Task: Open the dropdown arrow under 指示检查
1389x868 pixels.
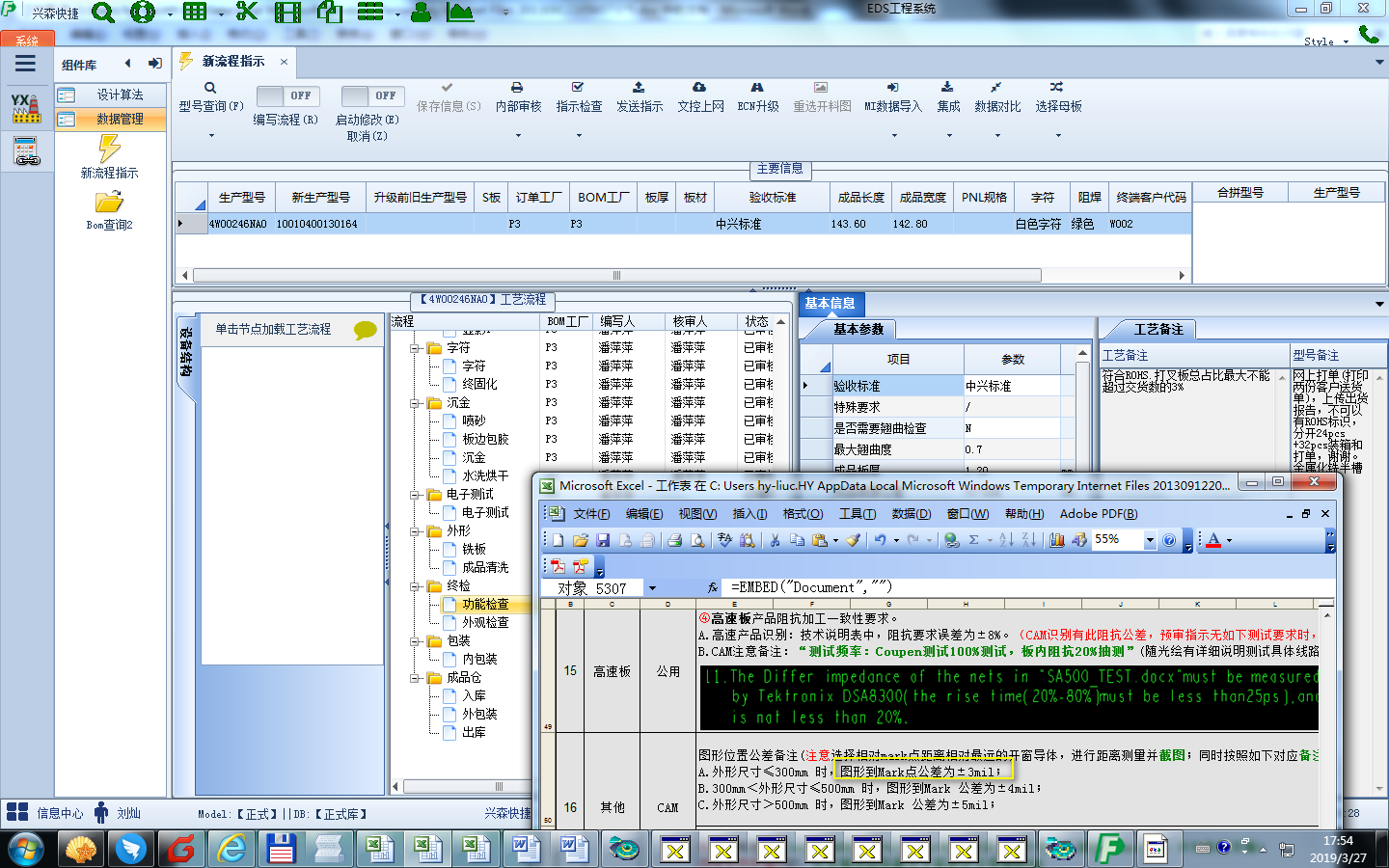Action: click(579, 135)
